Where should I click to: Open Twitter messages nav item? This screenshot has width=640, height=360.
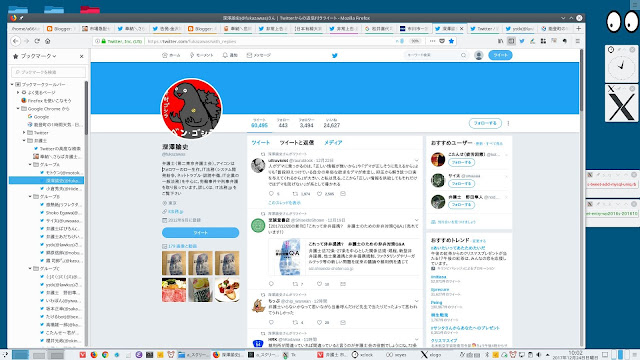click(259, 55)
